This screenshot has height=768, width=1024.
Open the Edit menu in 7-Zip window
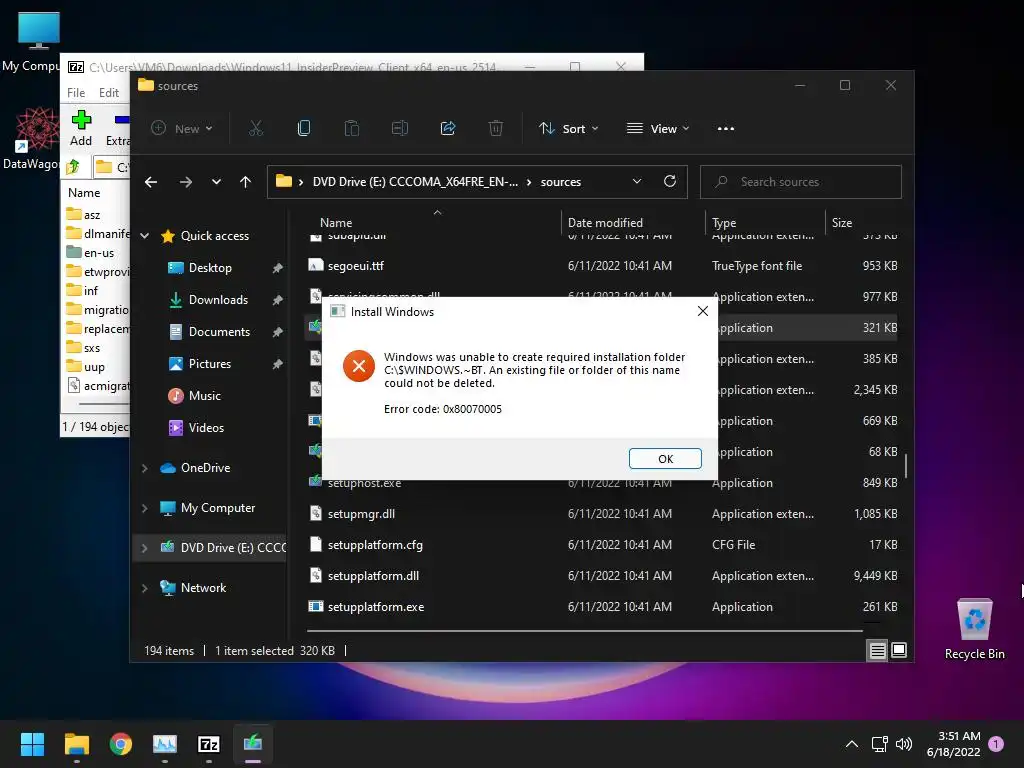pyautogui.click(x=108, y=93)
